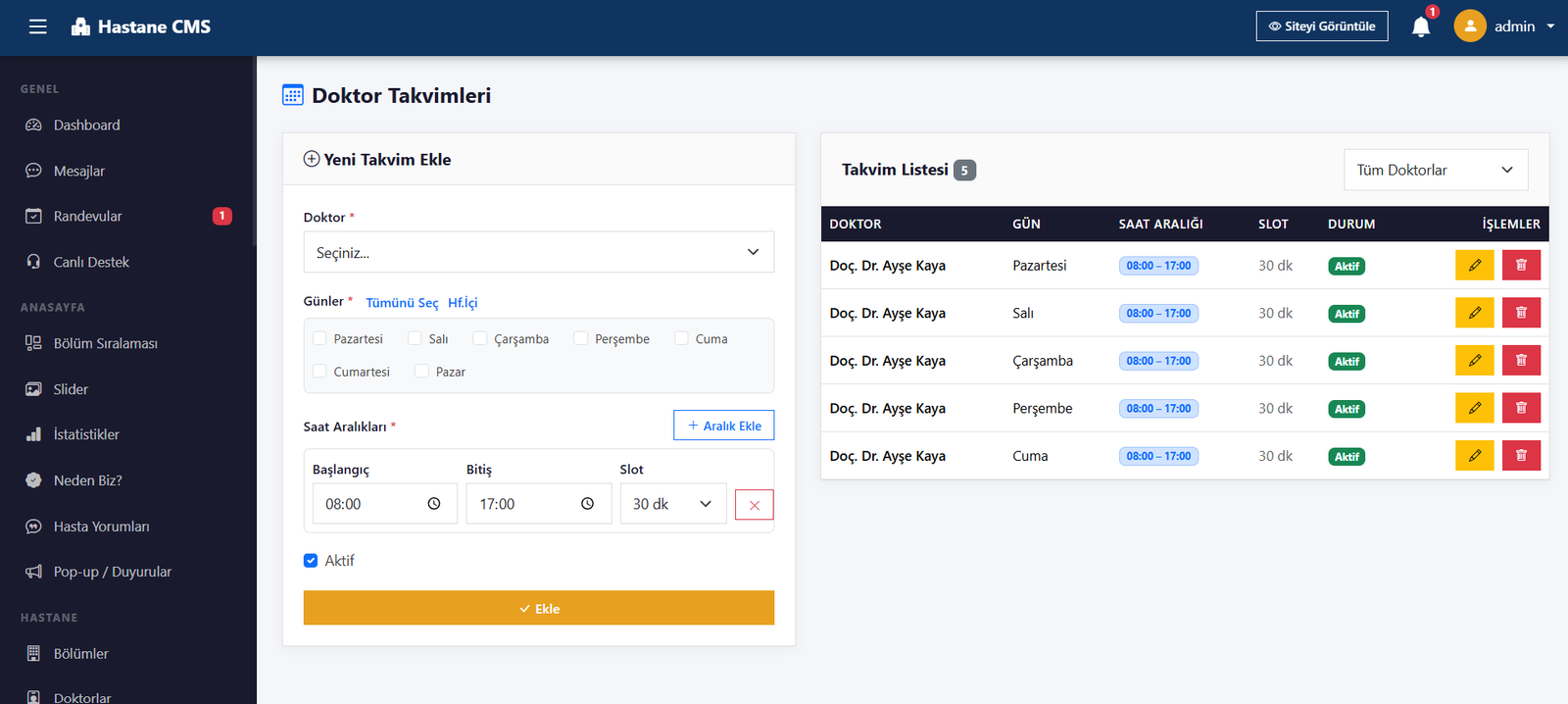Check the Cuma day checkbox

[x=681, y=338]
